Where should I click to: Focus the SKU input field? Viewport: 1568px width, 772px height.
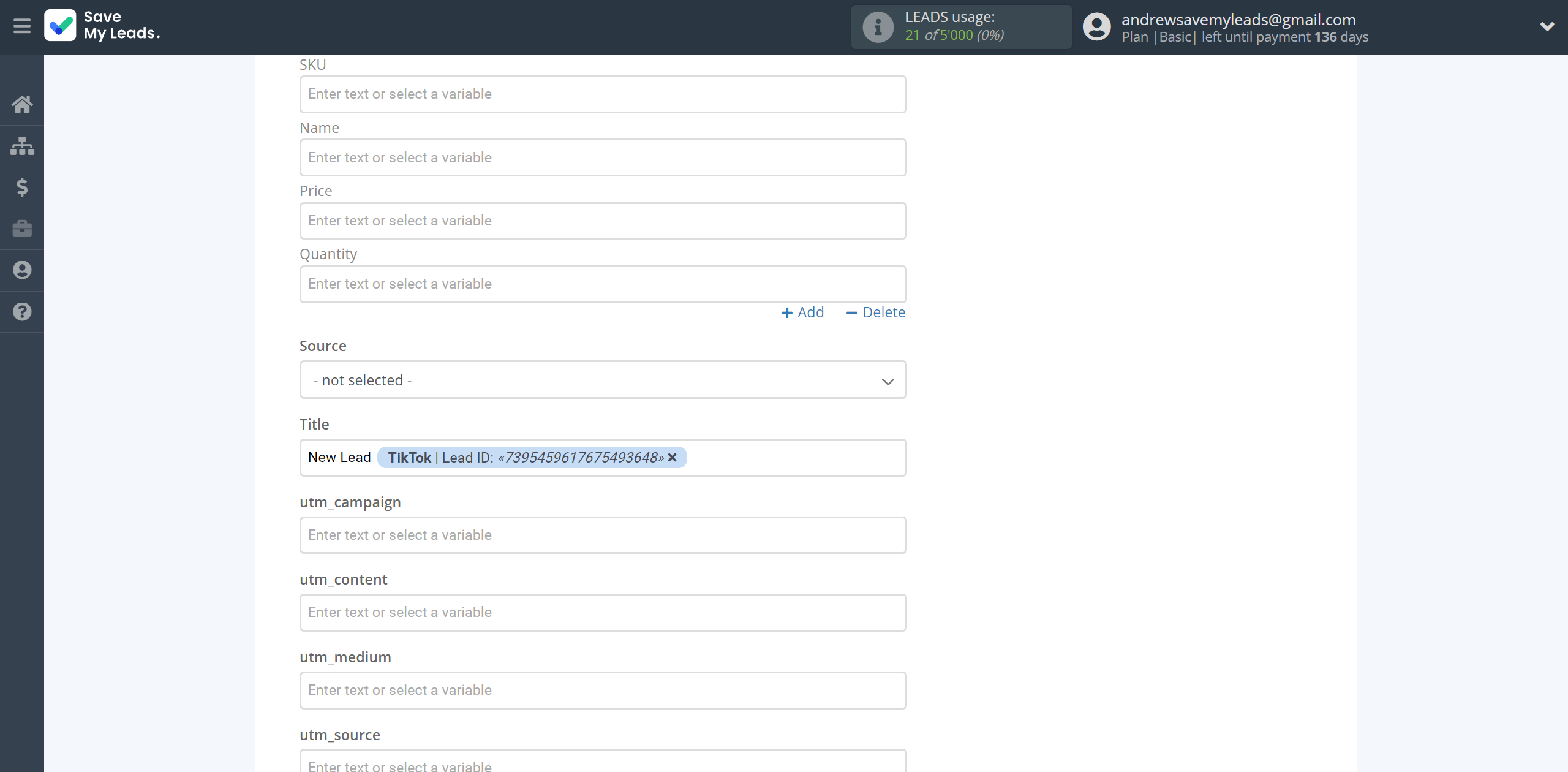603,94
